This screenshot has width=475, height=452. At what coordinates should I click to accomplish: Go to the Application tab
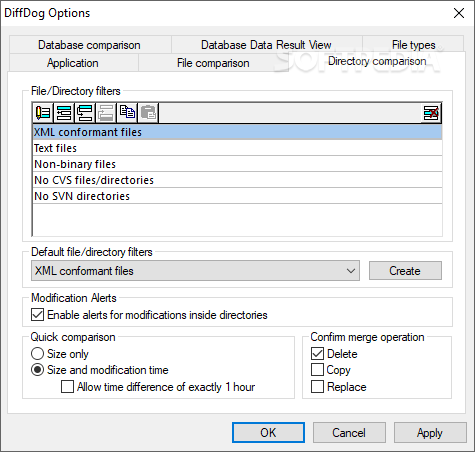point(73,63)
